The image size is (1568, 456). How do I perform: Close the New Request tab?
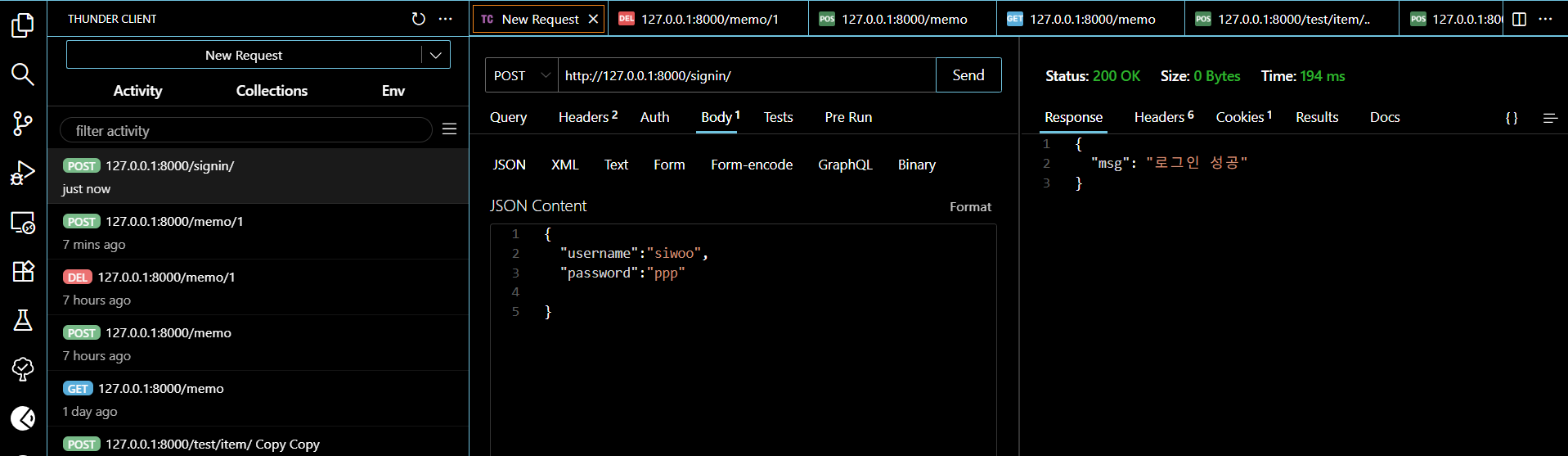pos(593,19)
